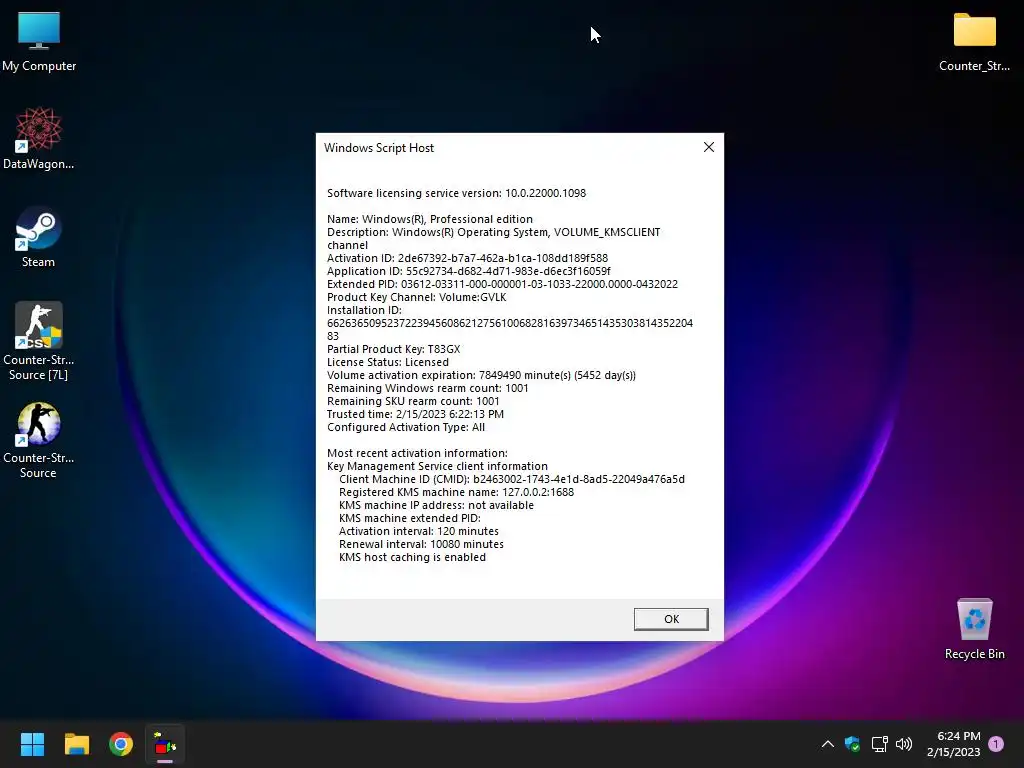1024x768 pixels.
Task: Select the Counter-Strike Source [7L] shortcut
Action: (x=39, y=341)
